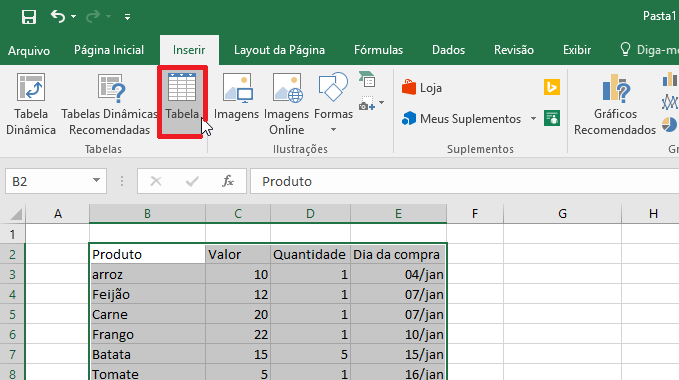Switch to the Fórmulas tab

[378, 50]
